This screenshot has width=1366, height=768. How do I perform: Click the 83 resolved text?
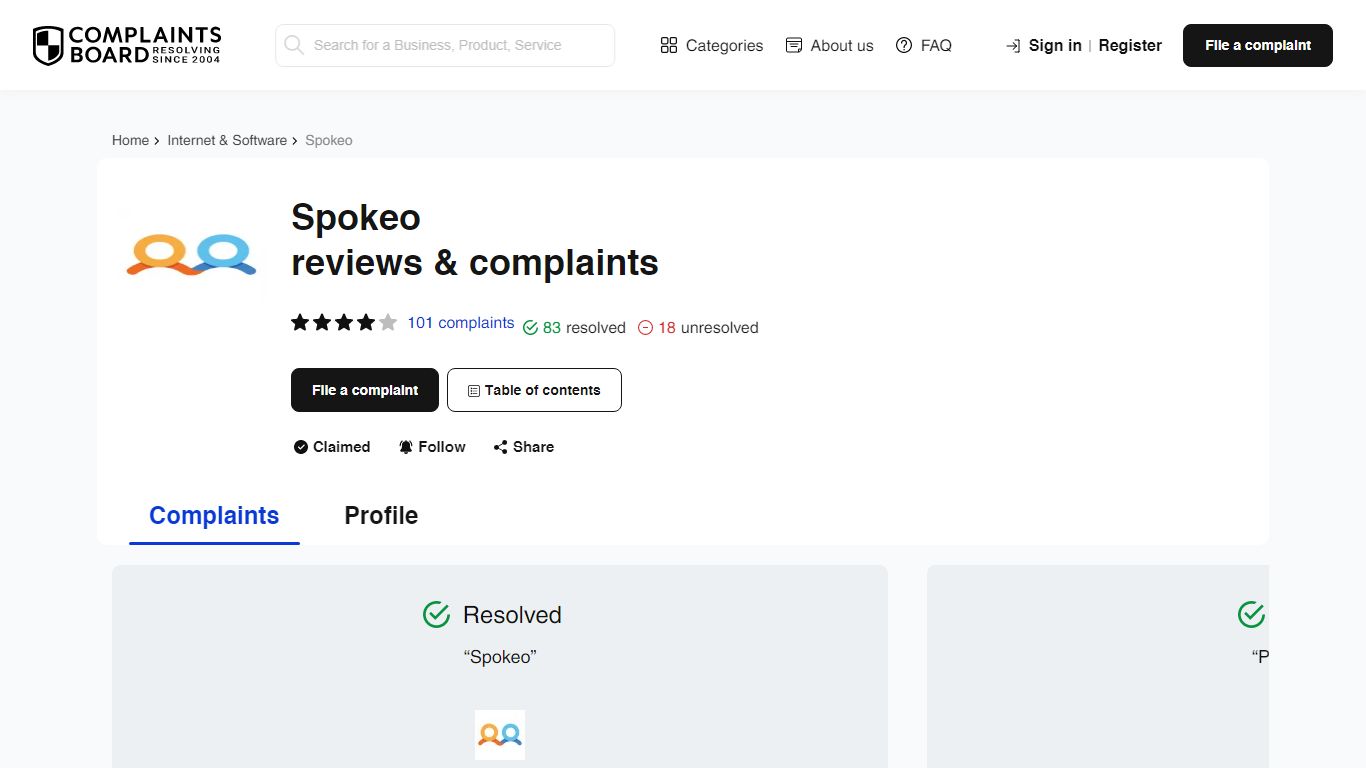point(584,328)
